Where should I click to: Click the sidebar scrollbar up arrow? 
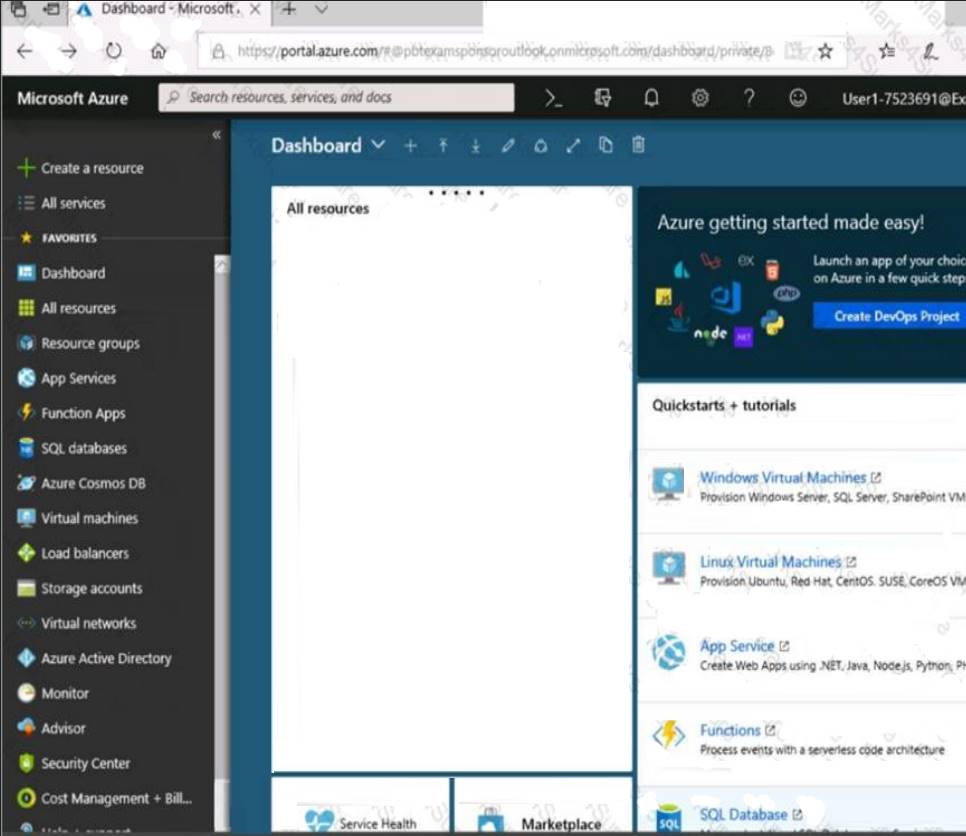tap(221, 265)
